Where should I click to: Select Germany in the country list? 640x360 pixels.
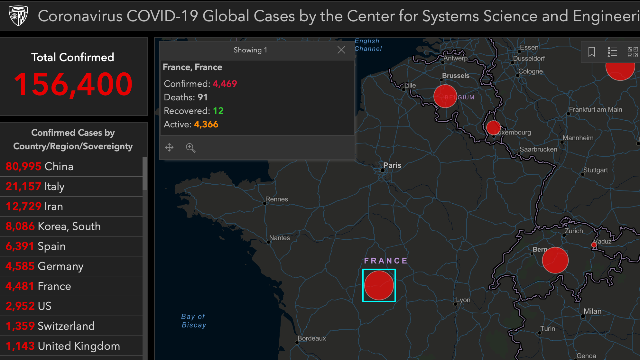(71, 267)
